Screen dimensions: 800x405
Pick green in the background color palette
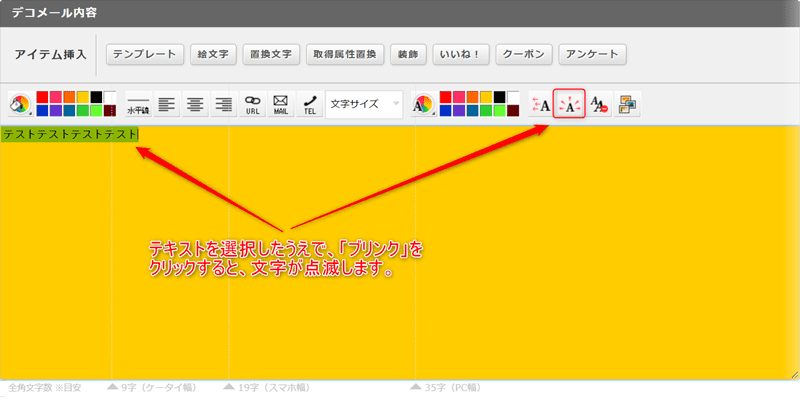[83, 111]
